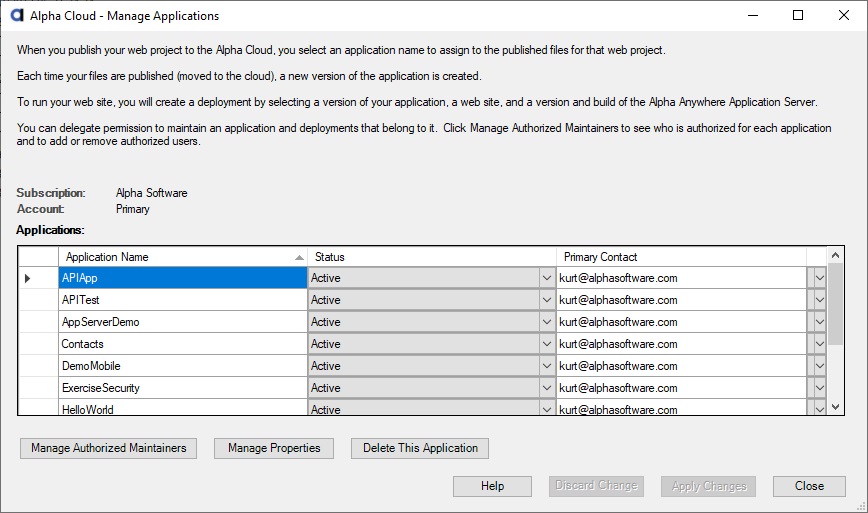
Task: Open Status dropdown for APIApp row
Action: click(x=547, y=278)
